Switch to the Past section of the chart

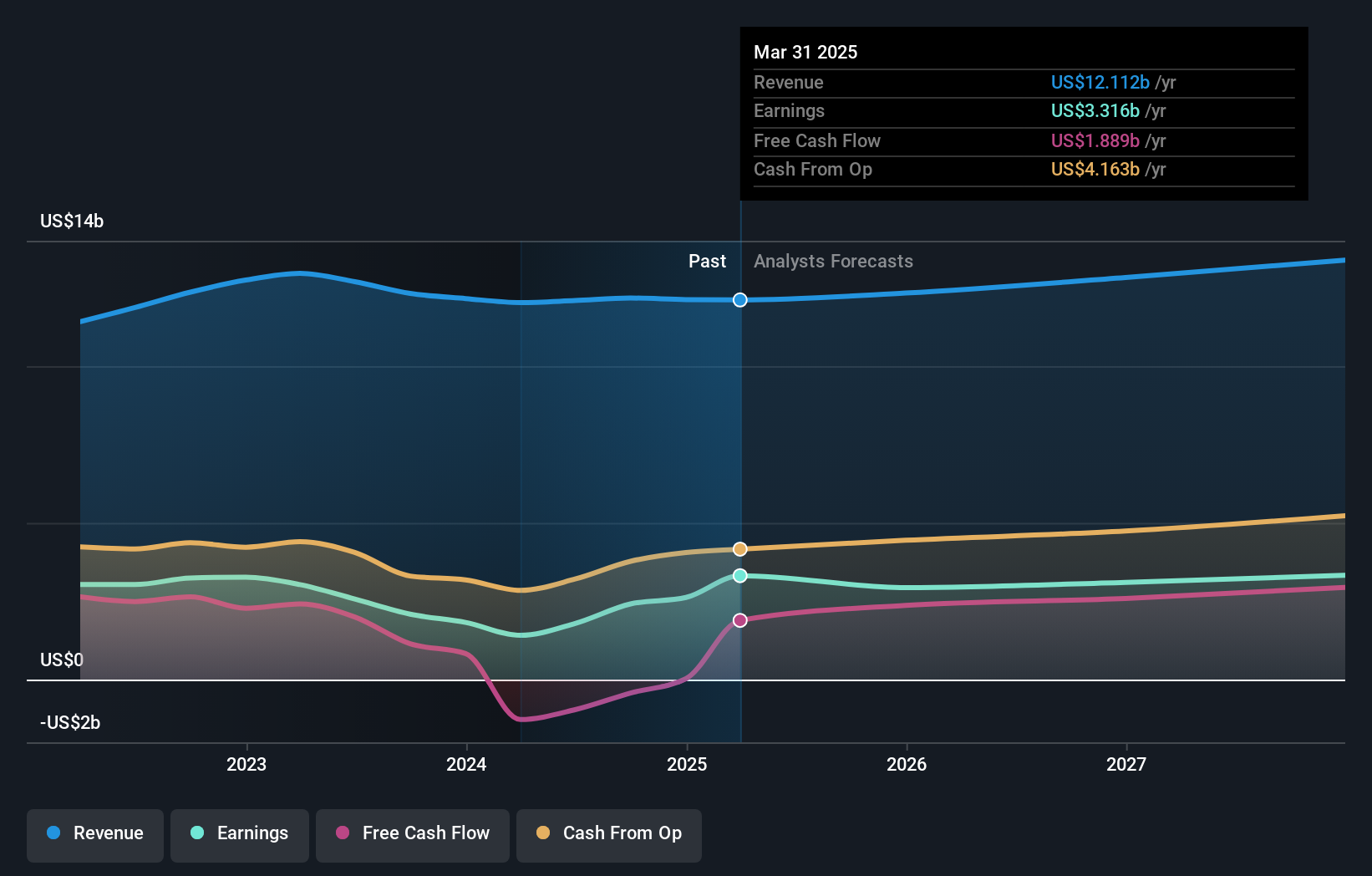pyautogui.click(x=708, y=261)
